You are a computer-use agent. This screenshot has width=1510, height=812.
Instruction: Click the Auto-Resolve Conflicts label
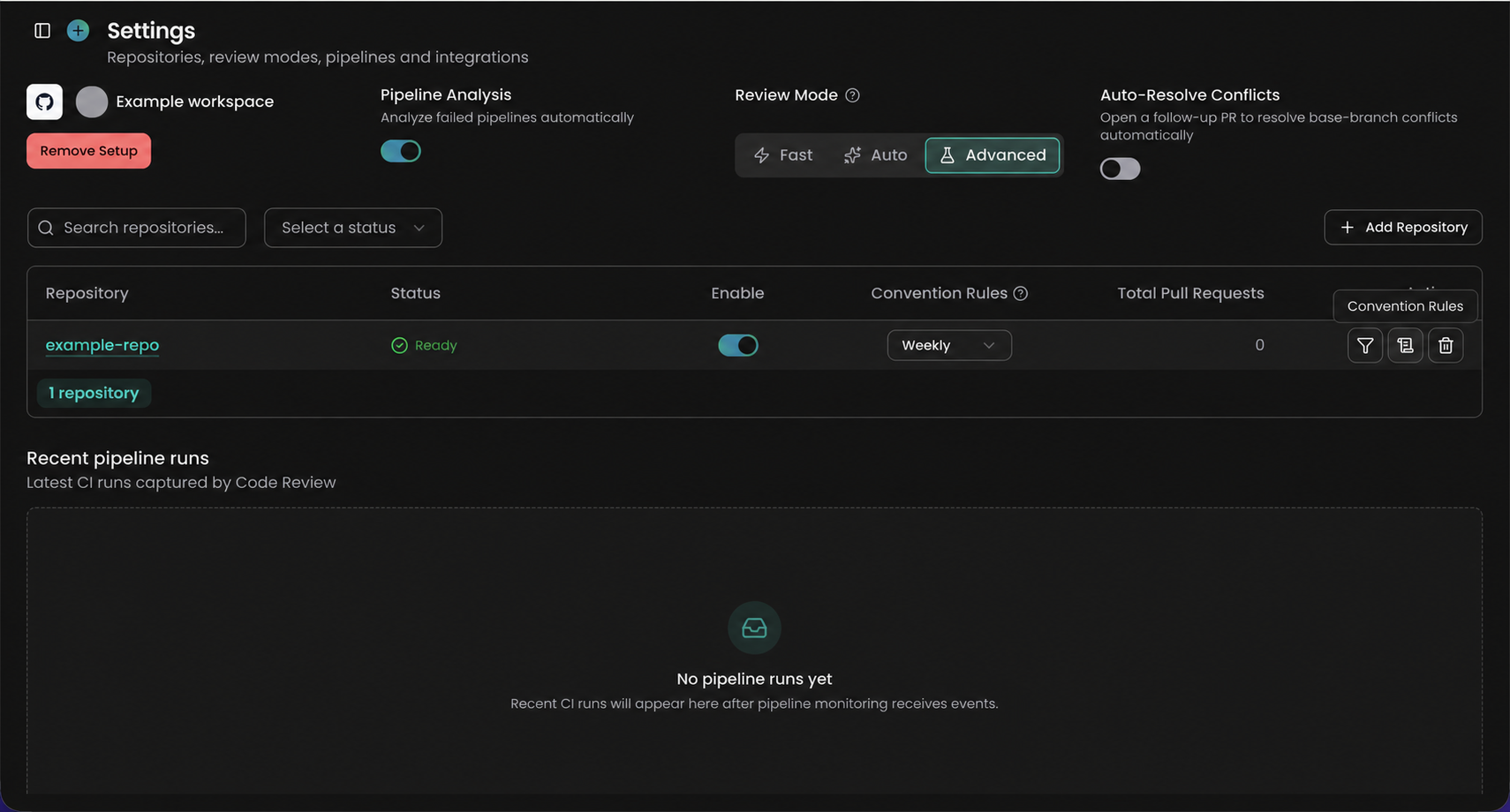(1189, 94)
